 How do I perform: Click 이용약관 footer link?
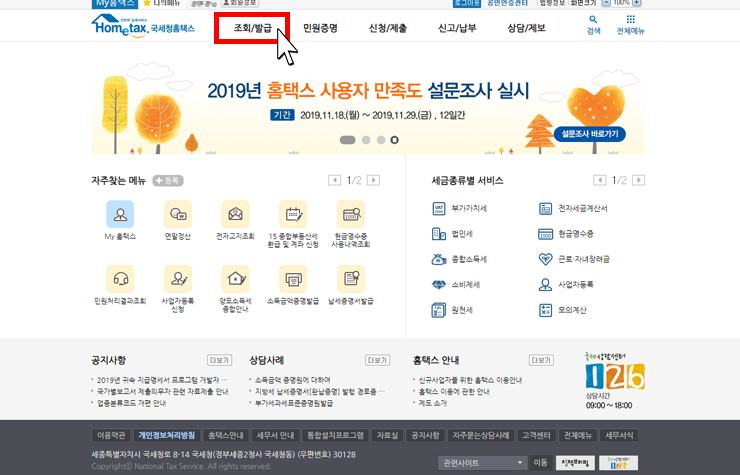[x=111, y=435]
